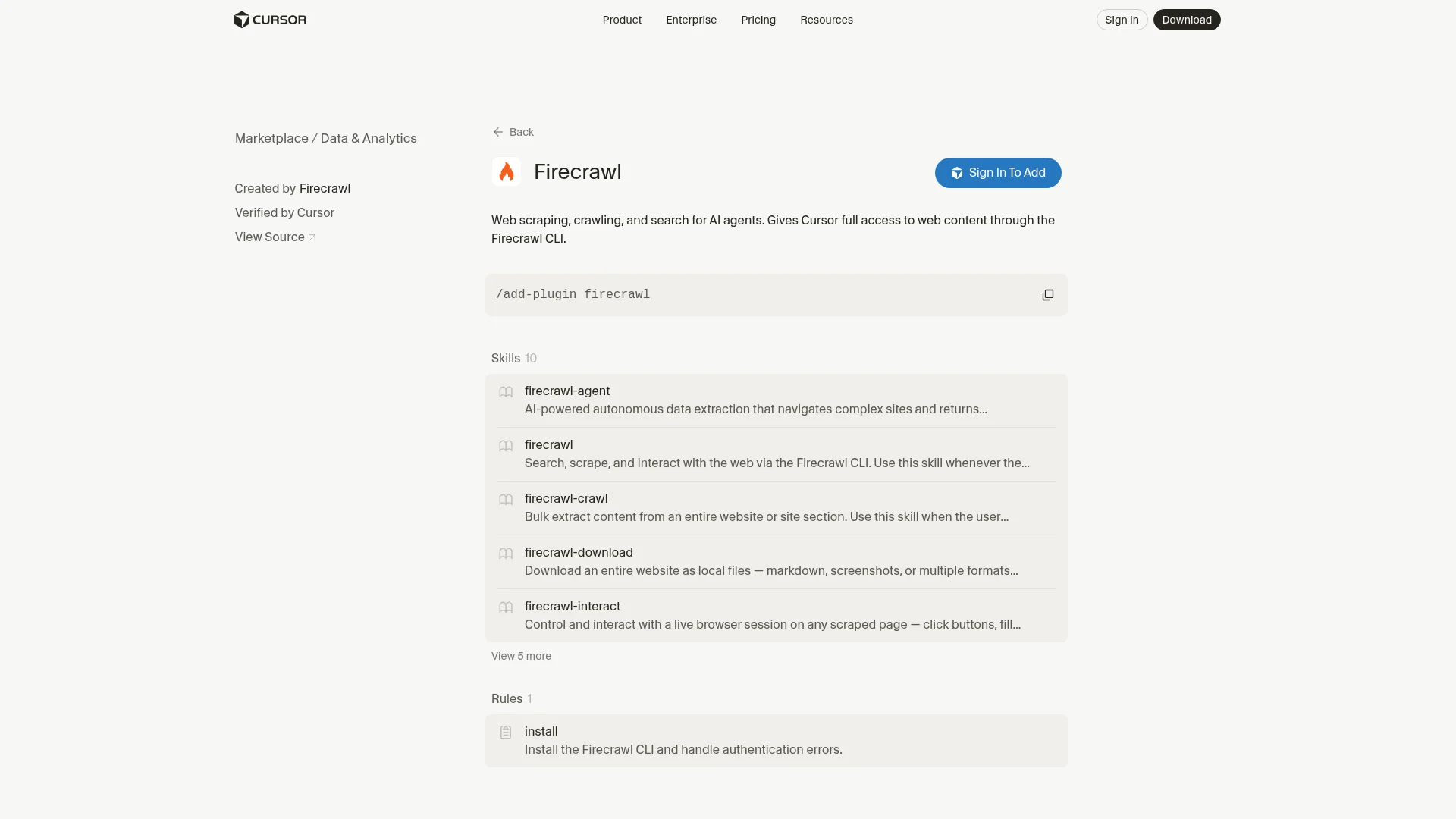Open the firecrawl-download skill

coord(776,562)
